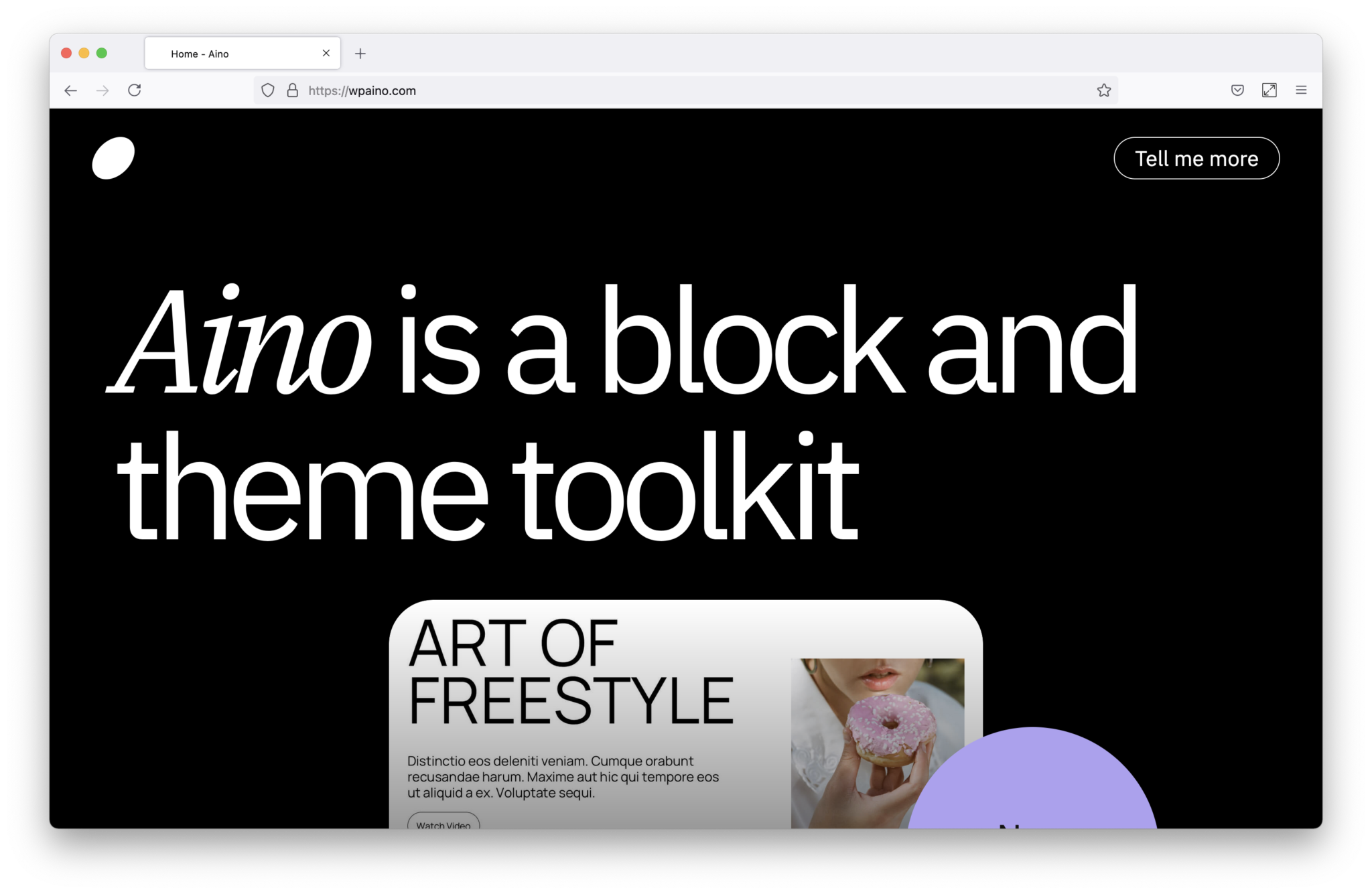This screenshot has width=1372, height=894.
Task: Go back with the browser back arrow
Action: [70, 90]
